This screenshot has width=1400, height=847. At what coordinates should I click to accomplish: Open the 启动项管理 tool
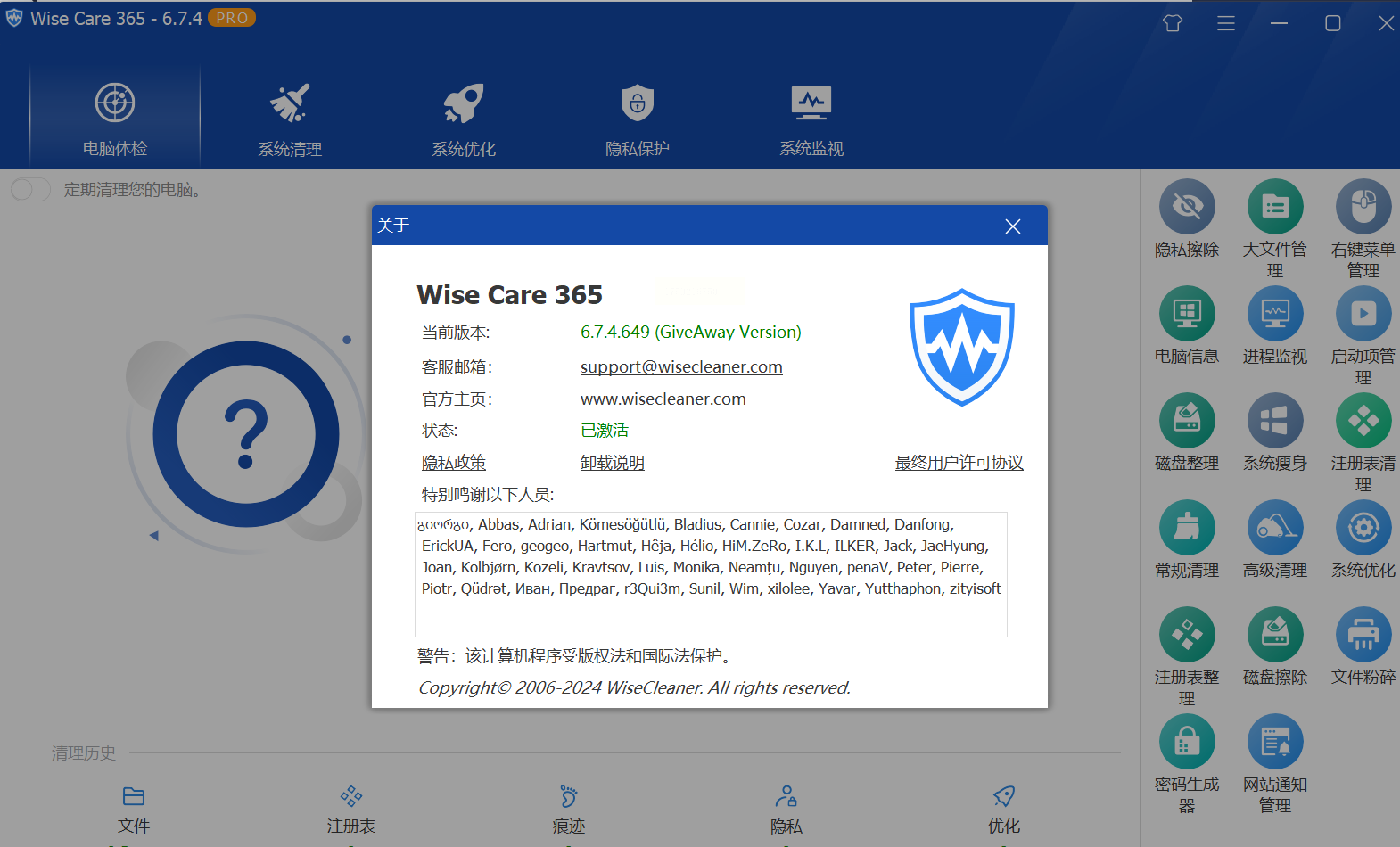(1363, 336)
